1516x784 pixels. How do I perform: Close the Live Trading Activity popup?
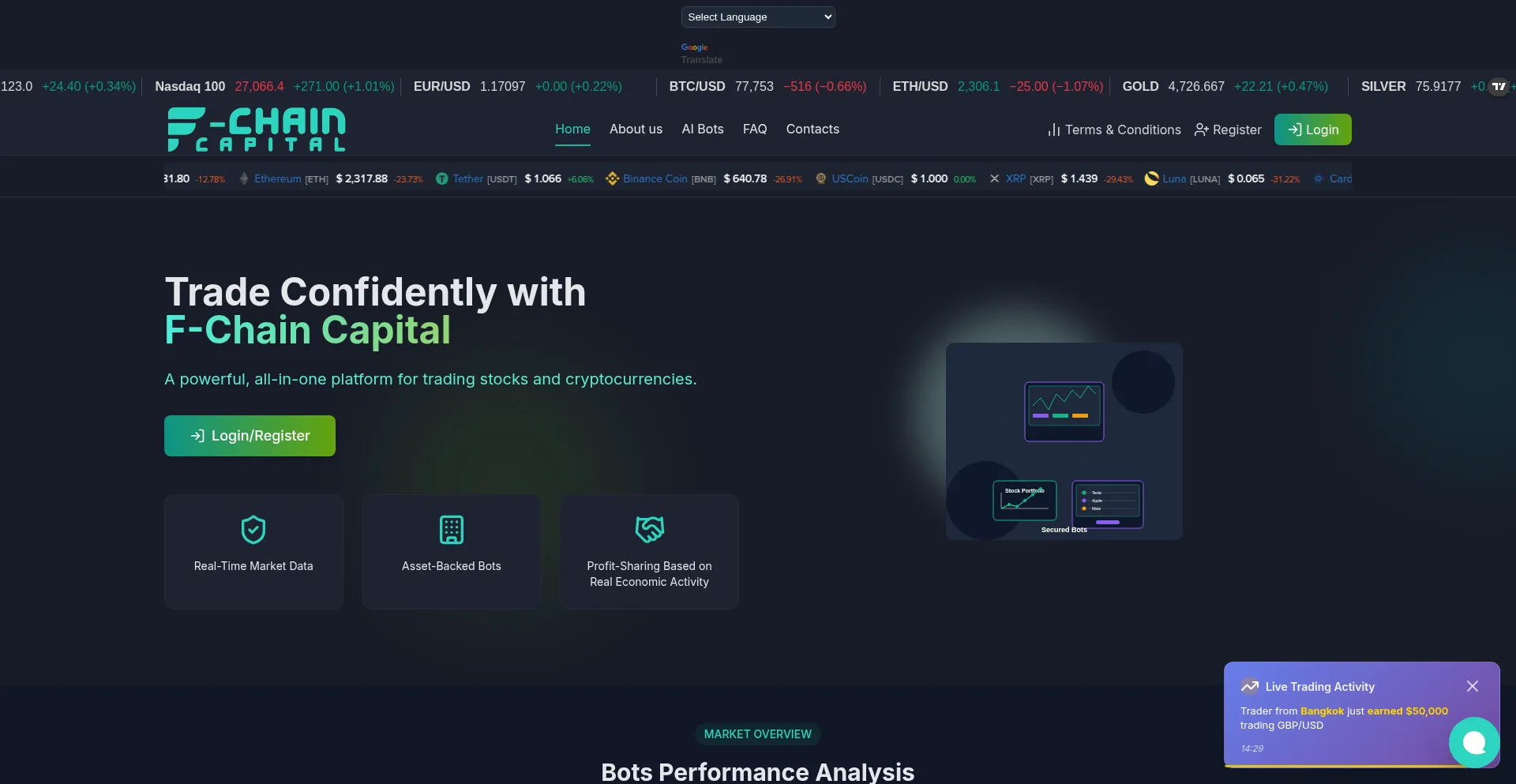tap(1473, 686)
